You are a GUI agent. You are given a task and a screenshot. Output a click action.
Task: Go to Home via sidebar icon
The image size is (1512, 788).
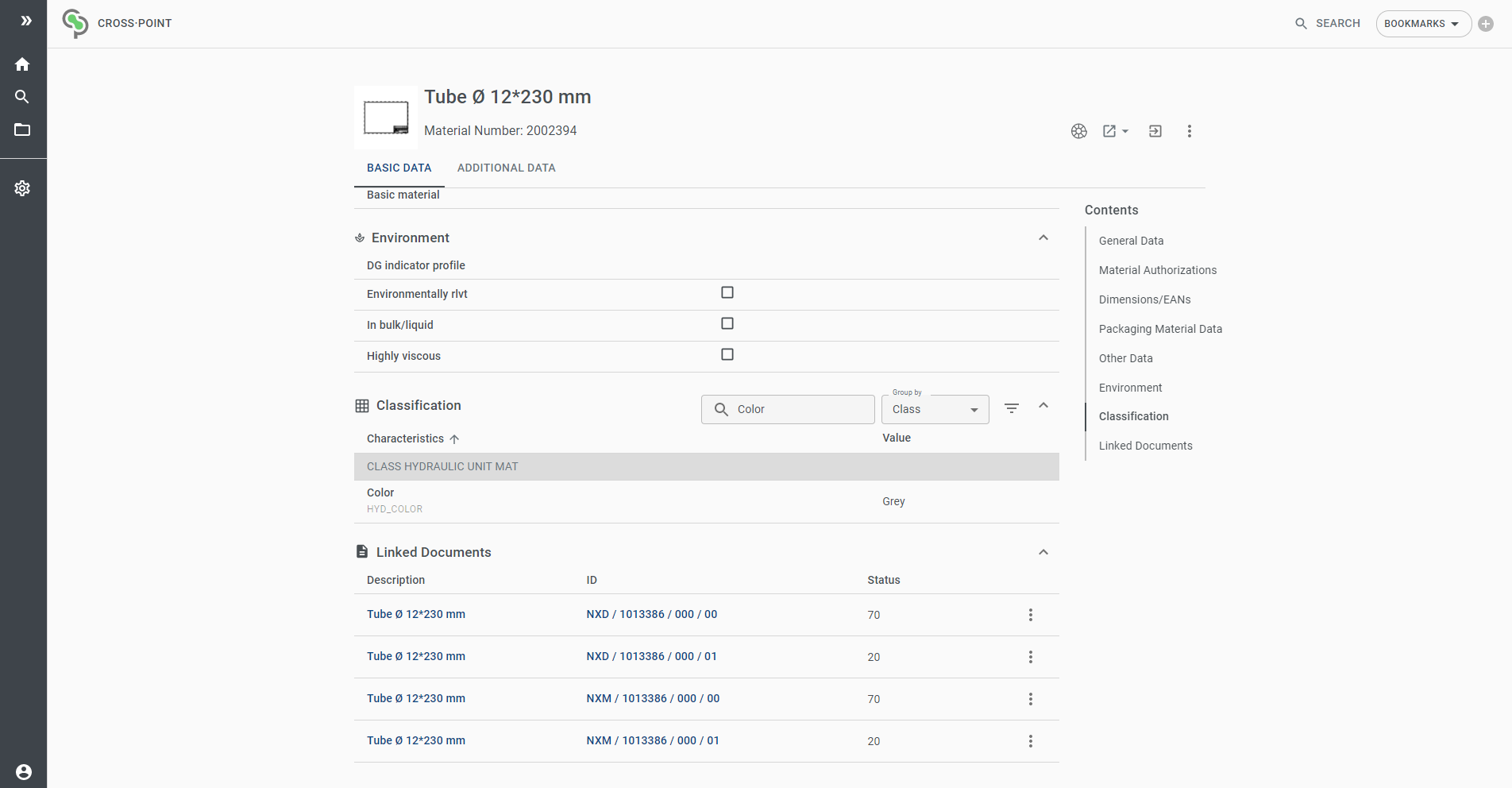coord(22,64)
